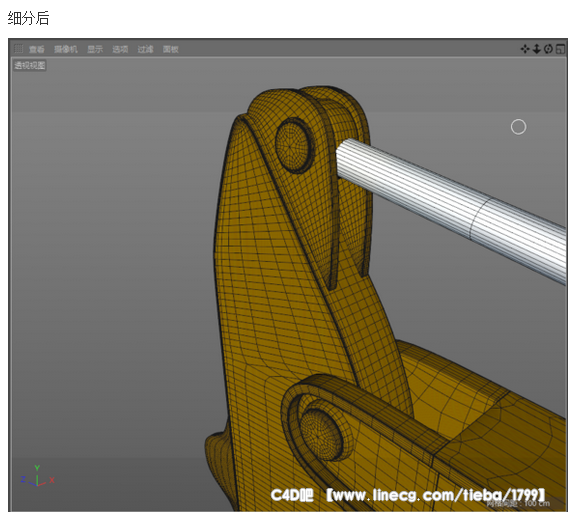Click the '细分后' heading text
The image size is (571, 512).
click(x=28, y=18)
